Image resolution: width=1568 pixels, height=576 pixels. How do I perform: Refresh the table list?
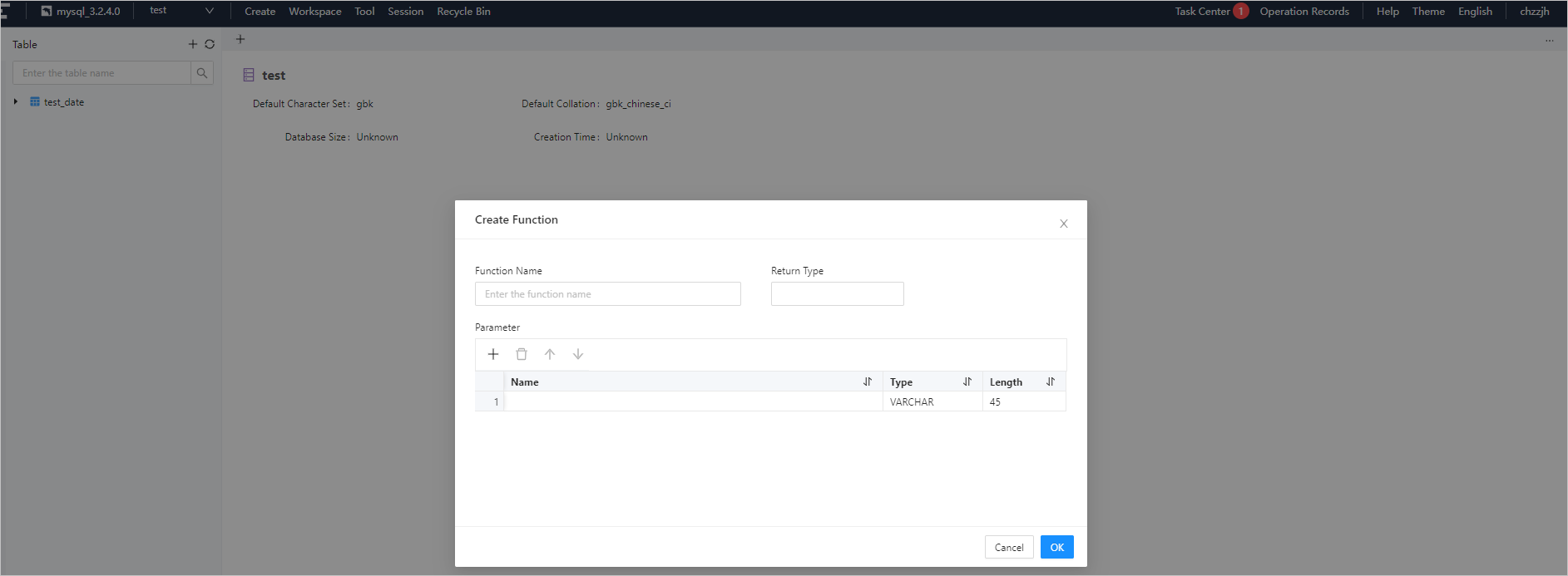click(x=210, y=45)
